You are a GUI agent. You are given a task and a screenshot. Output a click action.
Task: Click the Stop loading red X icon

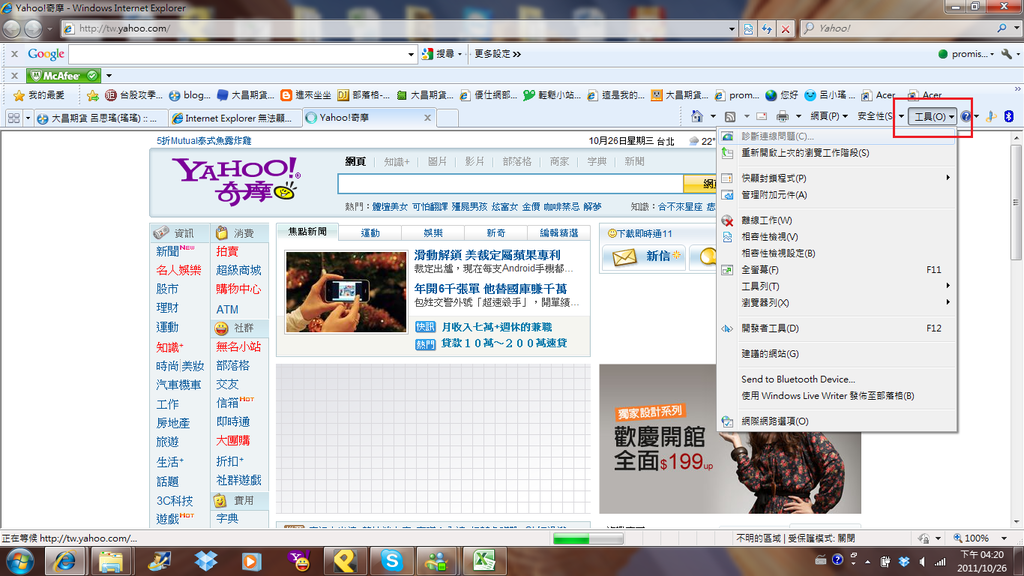(786, 29)
